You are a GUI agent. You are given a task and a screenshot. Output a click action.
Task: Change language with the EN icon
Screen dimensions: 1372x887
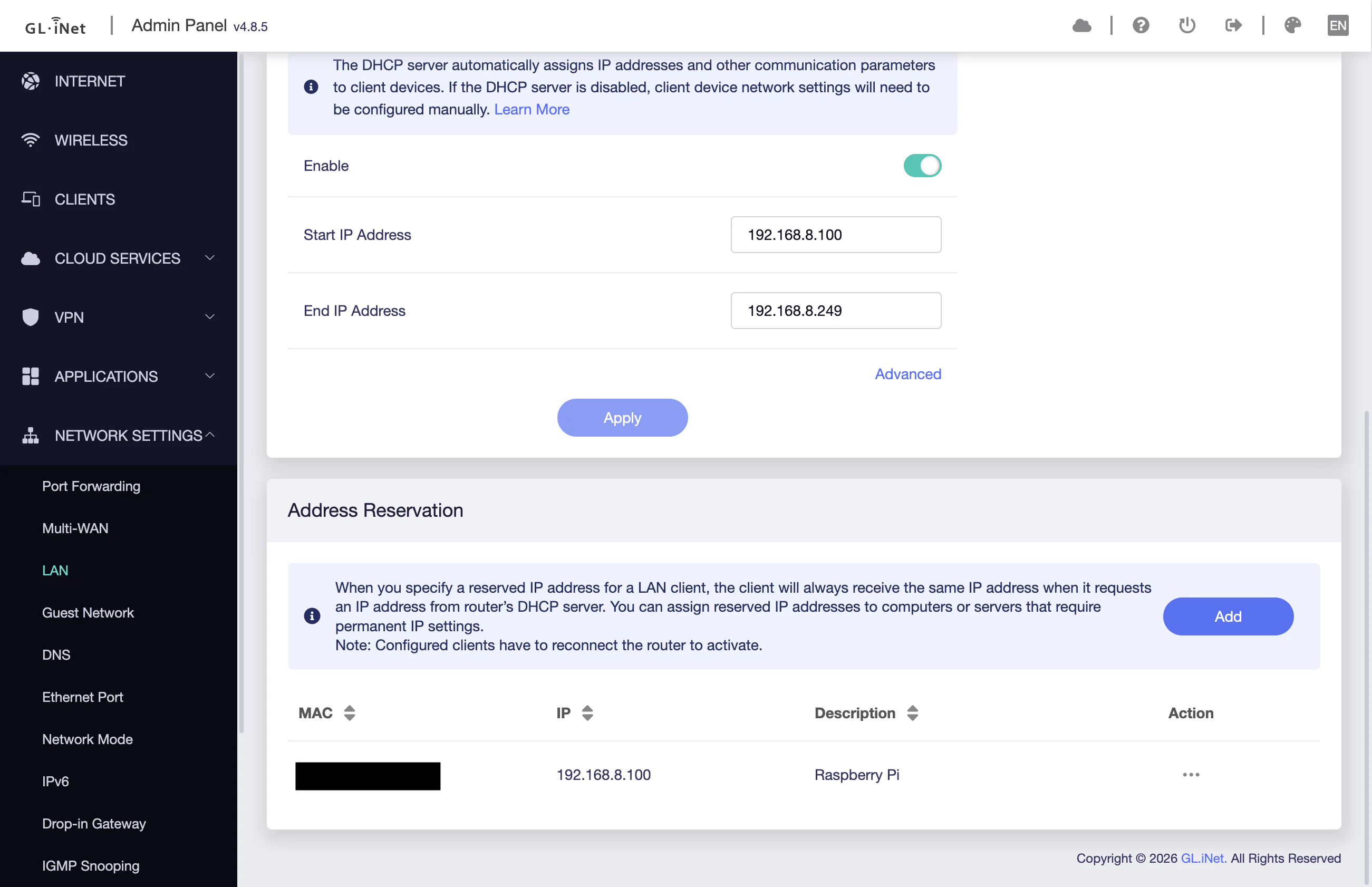point(1337,25)
